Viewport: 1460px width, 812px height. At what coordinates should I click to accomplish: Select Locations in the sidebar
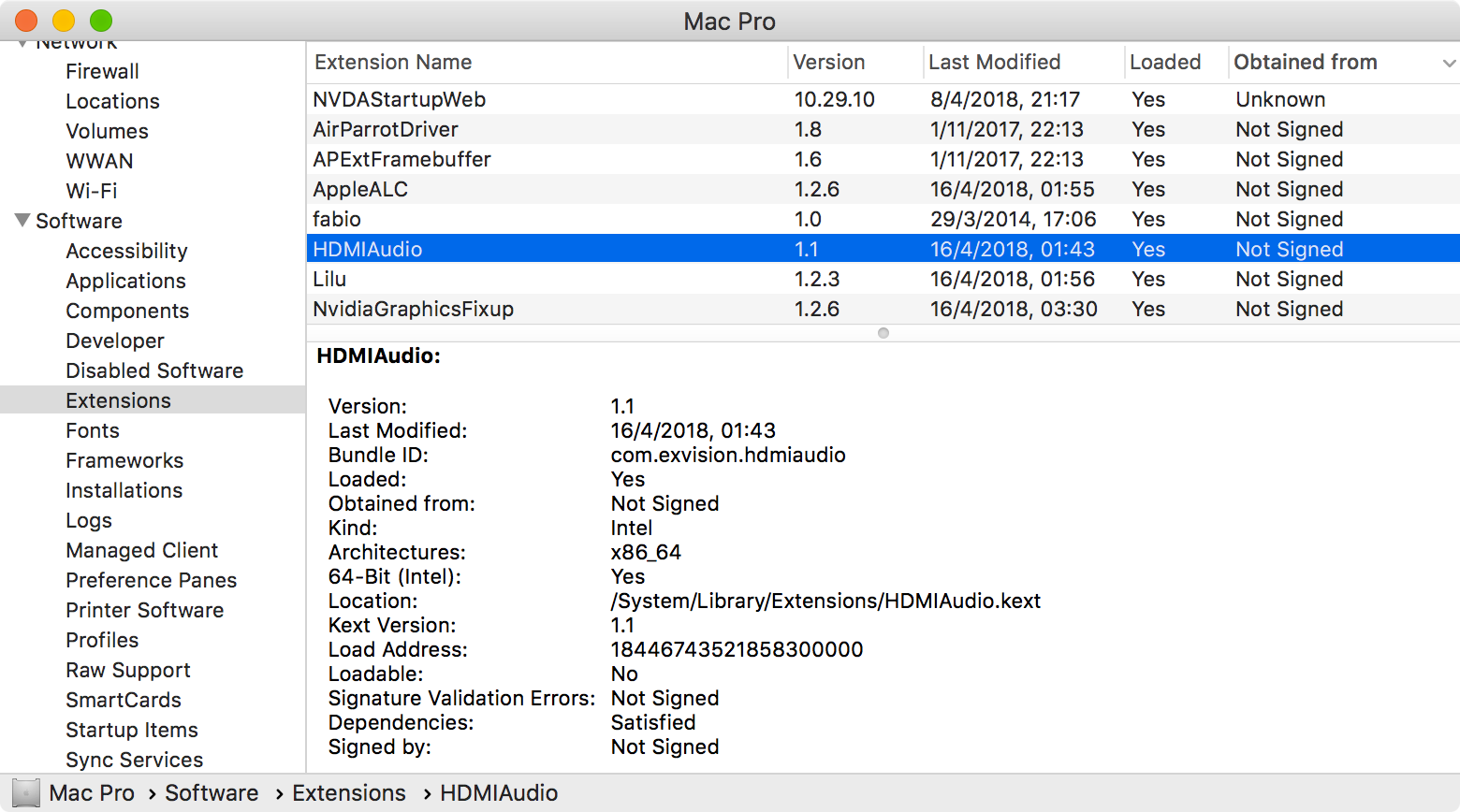[x=112, y=101]
